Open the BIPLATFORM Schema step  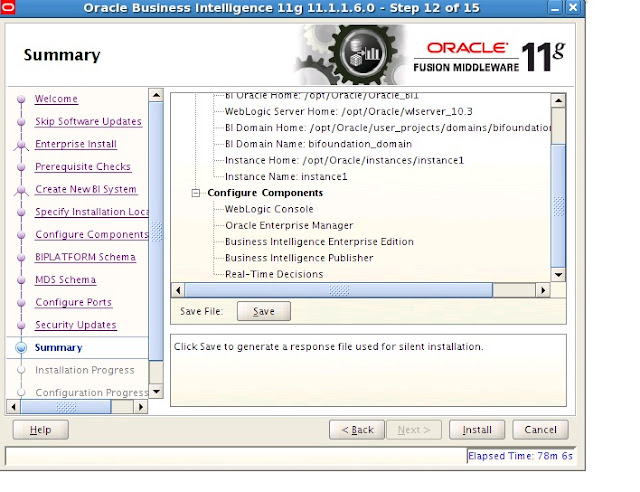pos(85,257)
